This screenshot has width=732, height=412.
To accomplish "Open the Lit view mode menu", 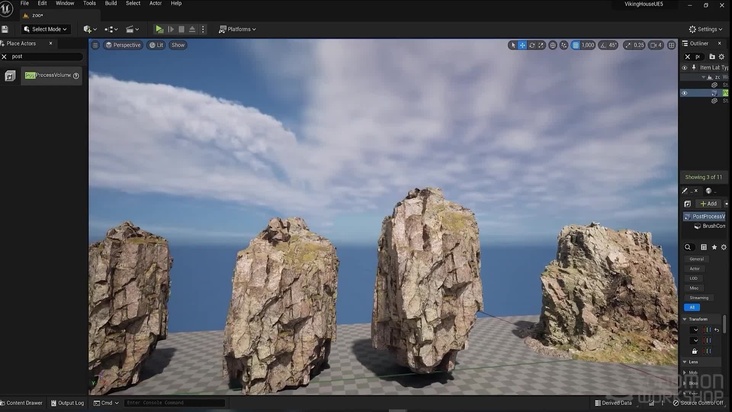I will click(x=156, y=45).
